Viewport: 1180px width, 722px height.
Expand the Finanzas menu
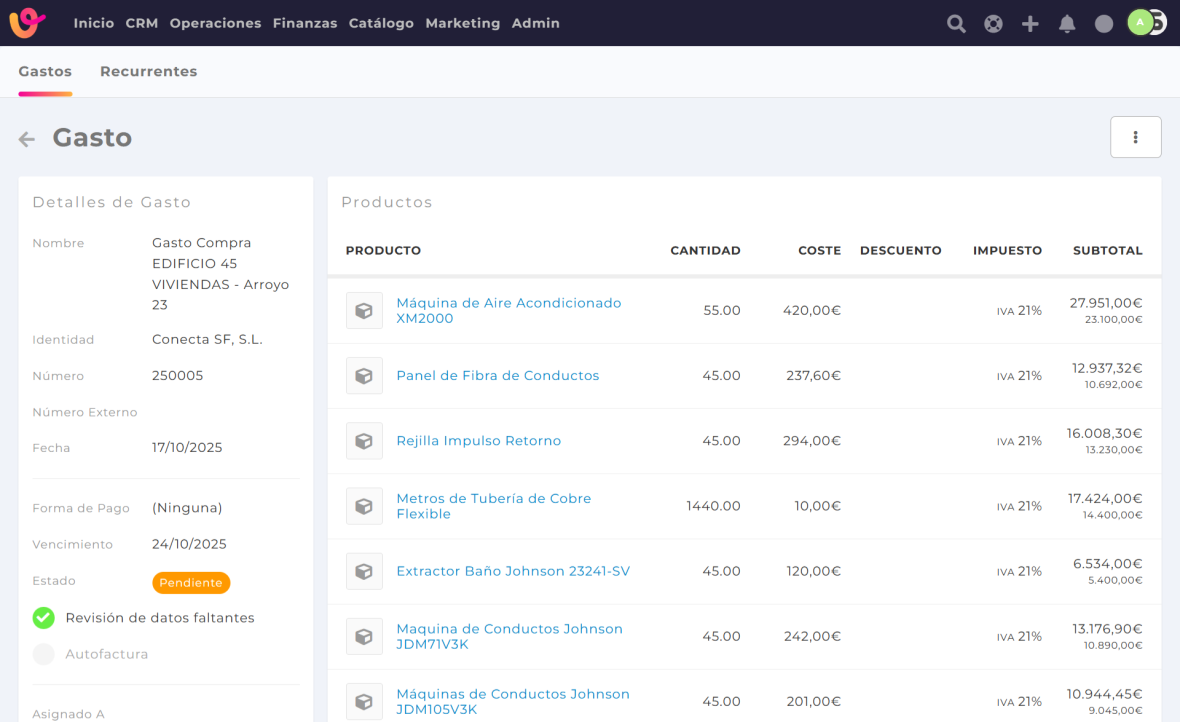304,23
